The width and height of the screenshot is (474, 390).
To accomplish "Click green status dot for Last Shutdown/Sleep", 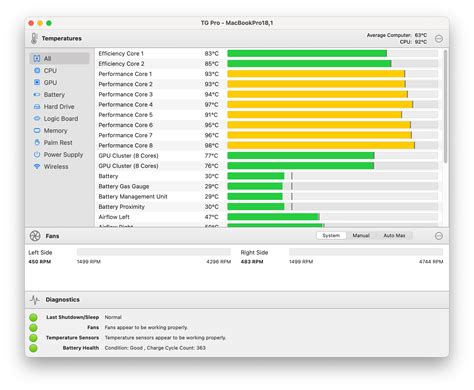I will [33, 317].
